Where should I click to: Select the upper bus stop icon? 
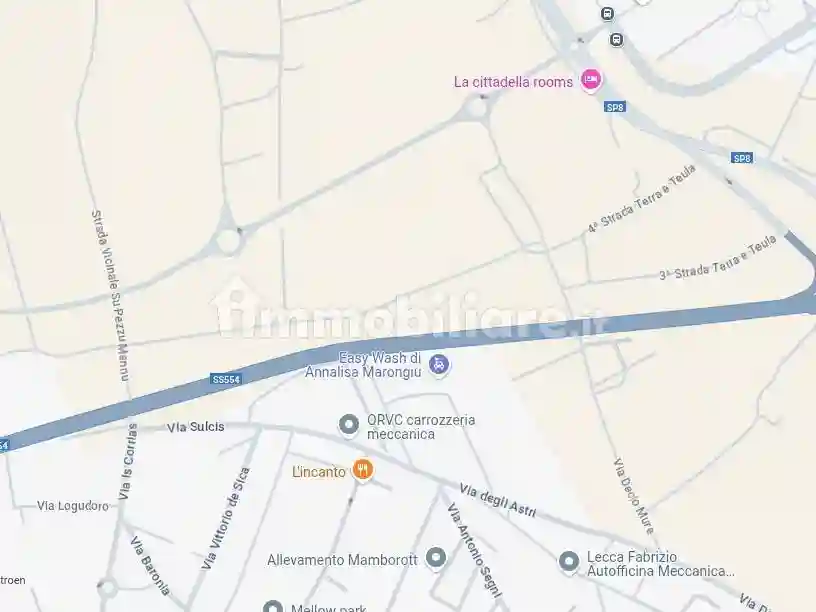[x=607, y=14]
